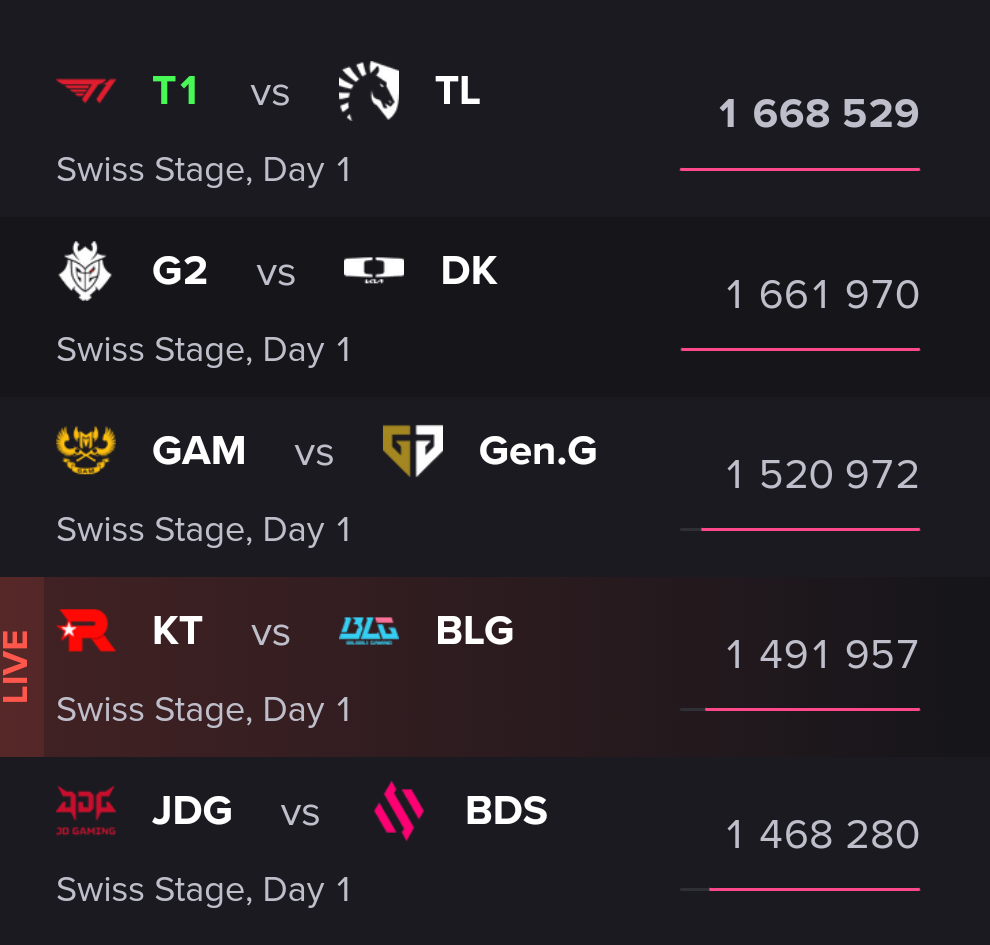
Task: Click the pink BDS logo
Action: 399,811
